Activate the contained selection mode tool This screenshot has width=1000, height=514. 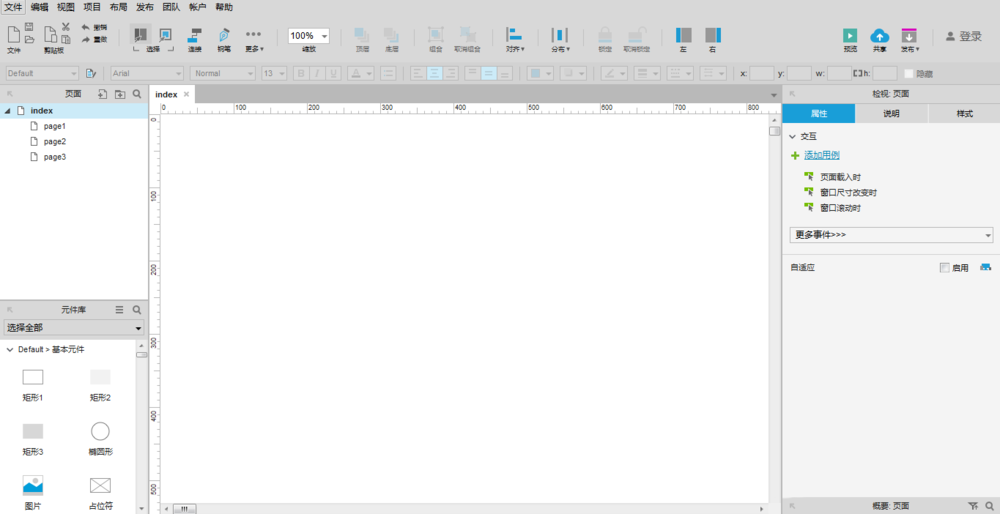(166, 34)
